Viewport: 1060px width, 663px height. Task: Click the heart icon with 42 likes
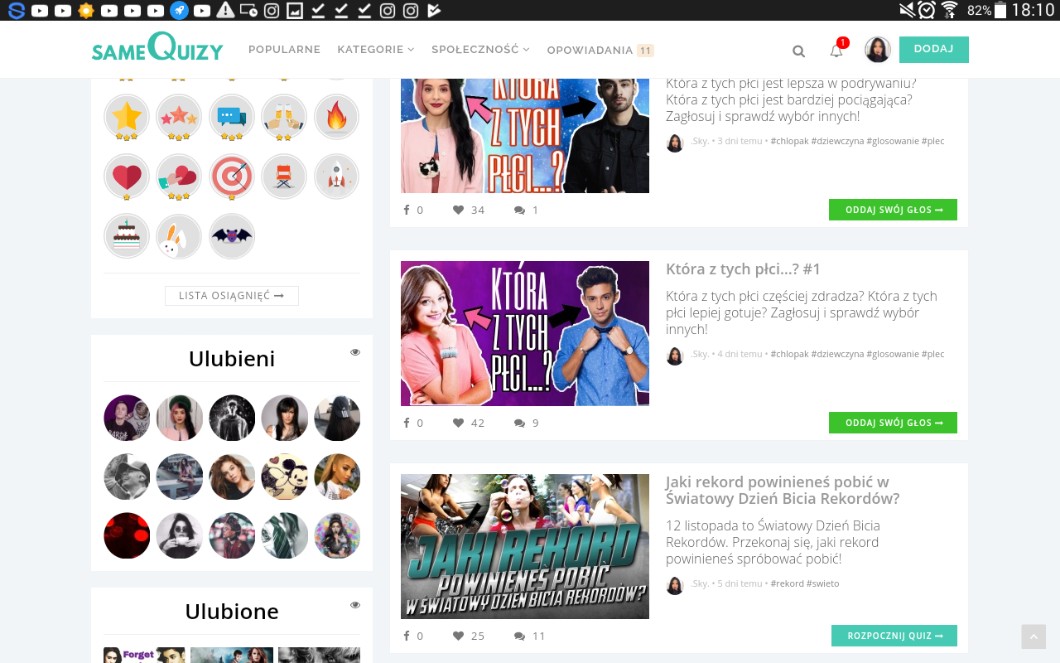458,423
